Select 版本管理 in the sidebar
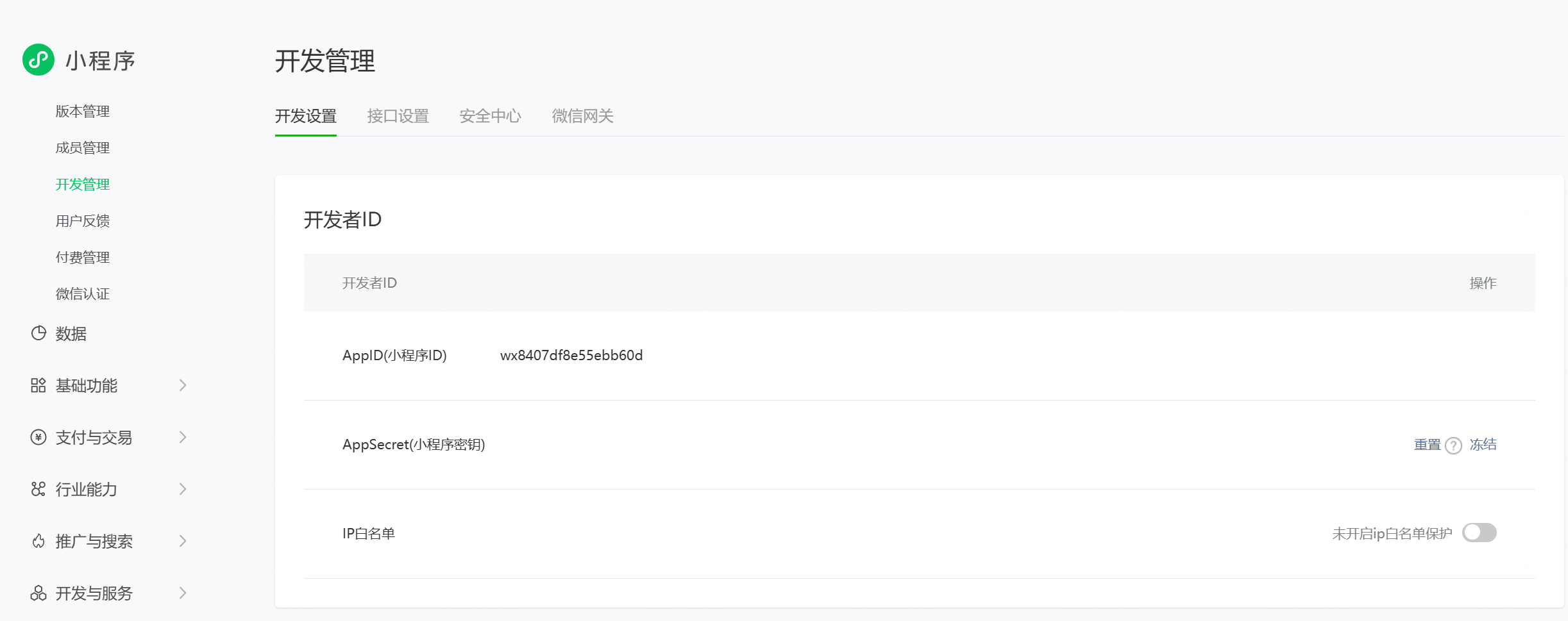This screenshot has height=621, width=1568. click(x=82, y=111)
